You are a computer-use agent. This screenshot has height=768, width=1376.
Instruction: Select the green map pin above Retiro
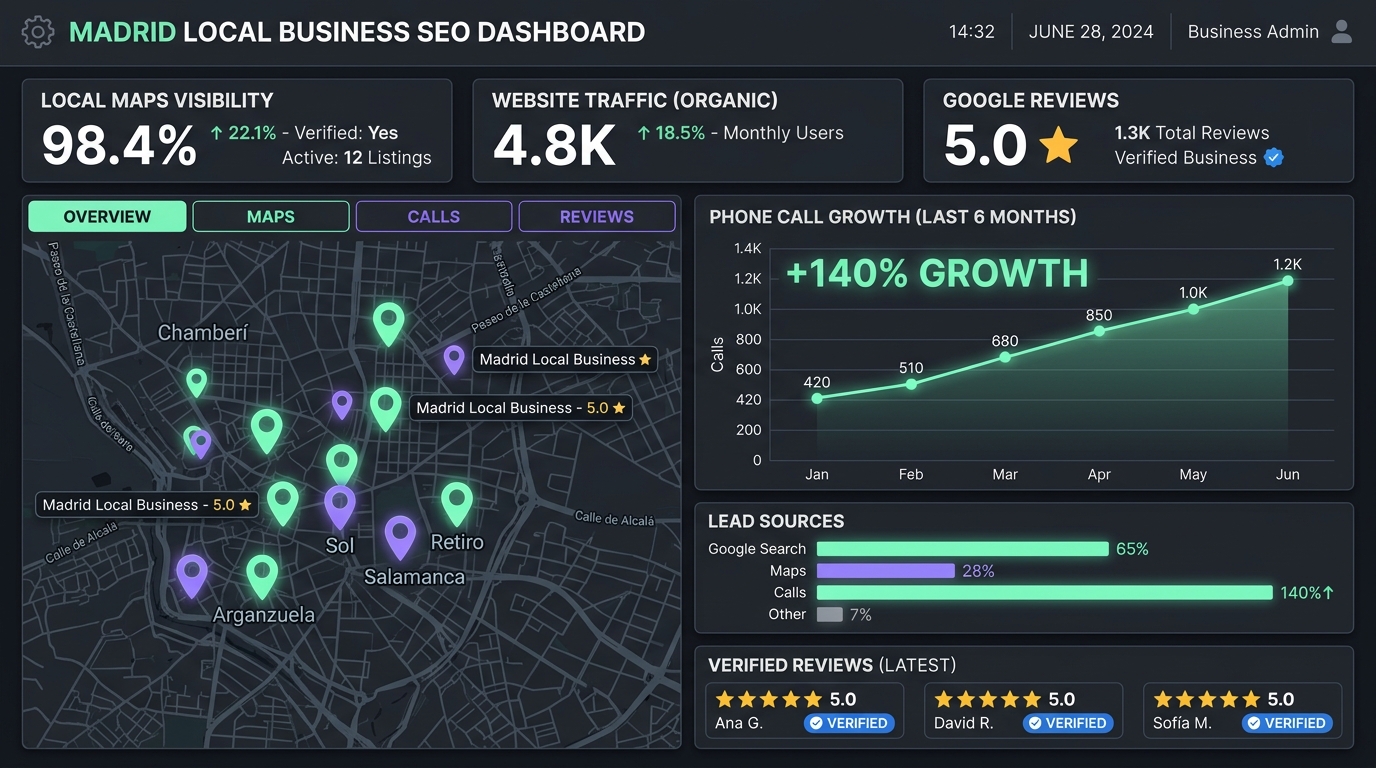tap(457, 503)
